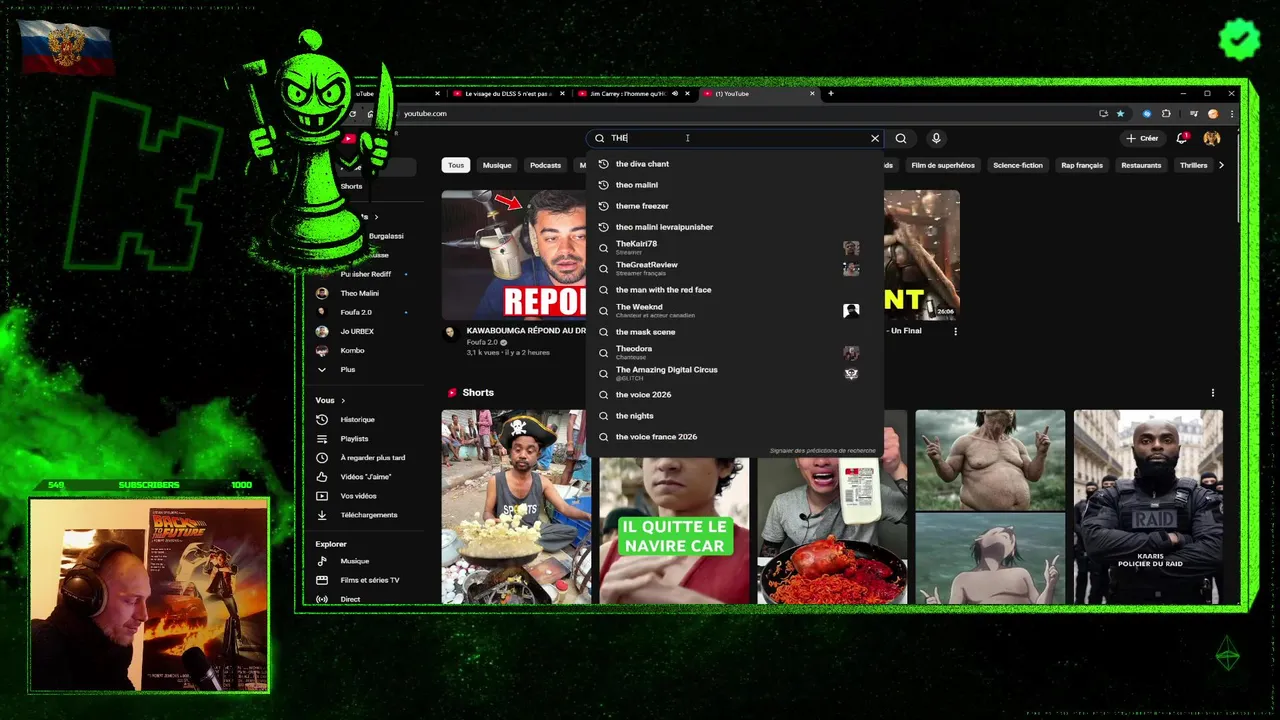Screen dimensions: 1280x720
Task: Open the Shorts shelf options menu
Action: 1213,393
